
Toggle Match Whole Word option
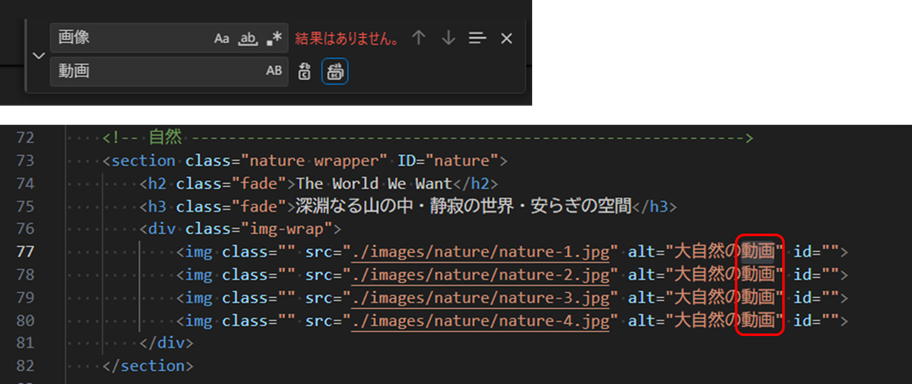(x=248, y=38)
